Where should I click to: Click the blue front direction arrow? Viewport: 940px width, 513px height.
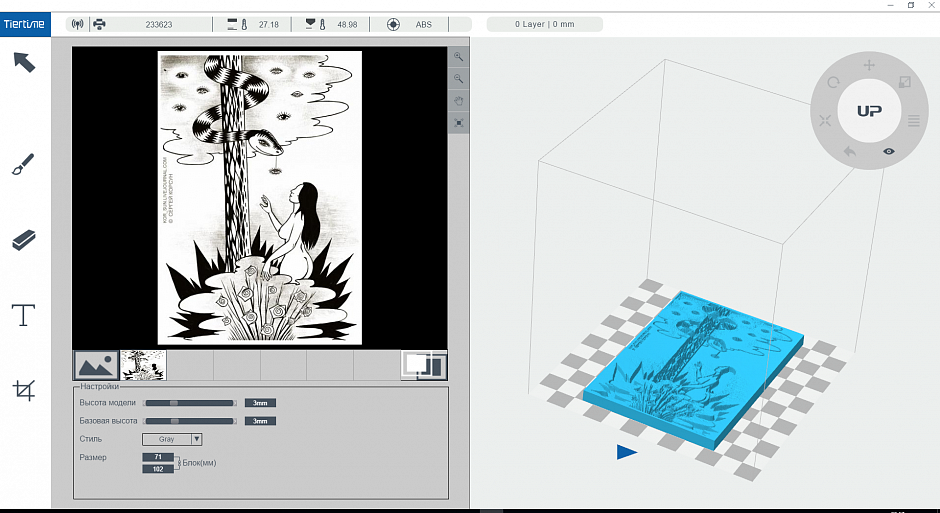[x=626, y=451]
